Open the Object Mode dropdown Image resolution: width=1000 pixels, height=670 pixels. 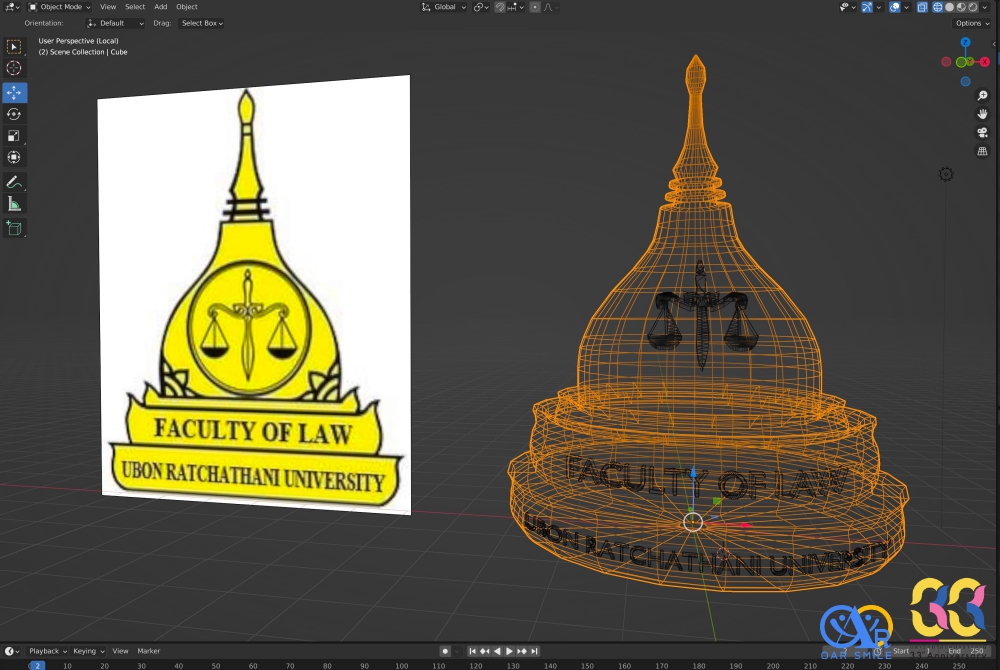pos(59,7)
